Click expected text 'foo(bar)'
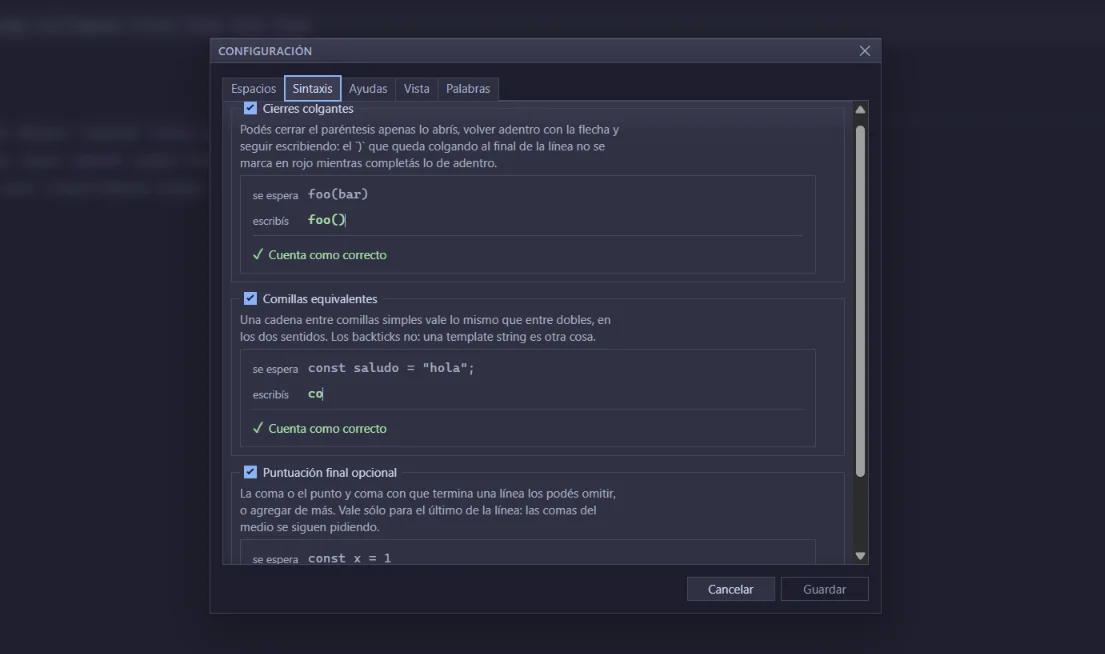The height and width of the screenshot is (654, 1105). (x=338, y=194)
